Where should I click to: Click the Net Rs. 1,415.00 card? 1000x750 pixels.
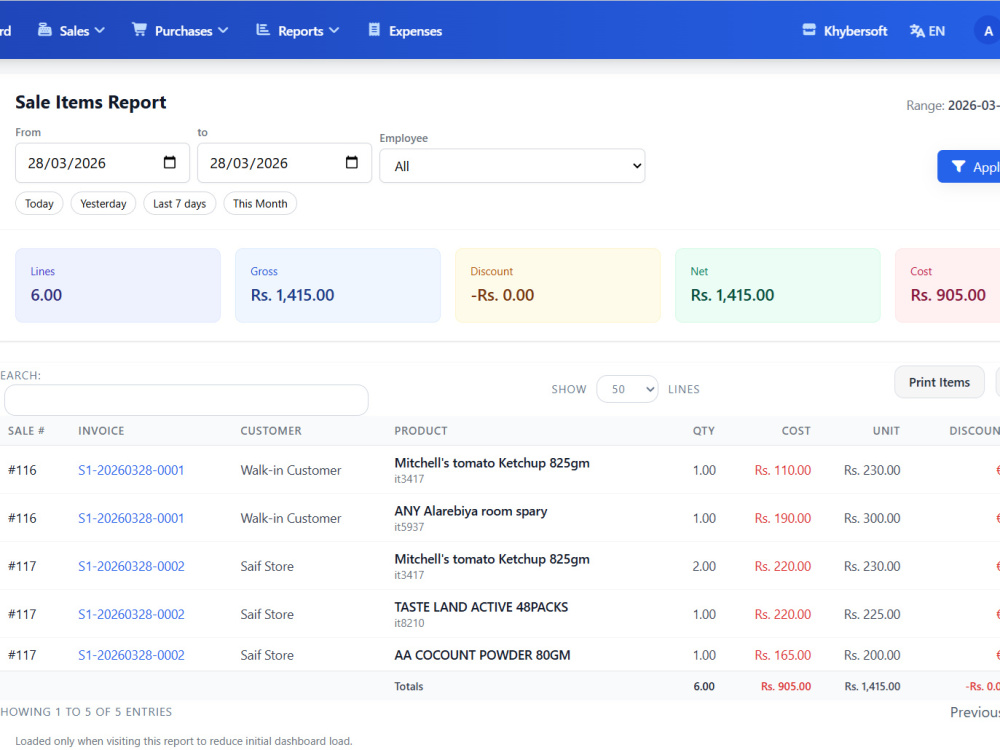coord(778,285)
